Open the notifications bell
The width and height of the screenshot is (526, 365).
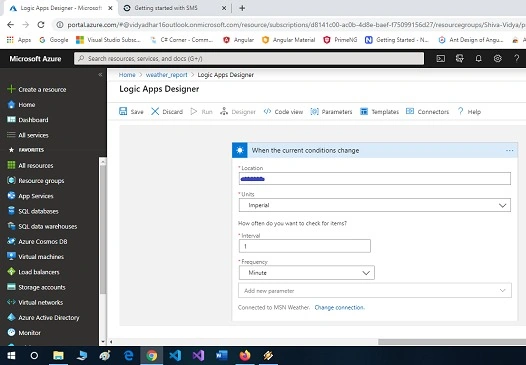click(x=479, y=58)
